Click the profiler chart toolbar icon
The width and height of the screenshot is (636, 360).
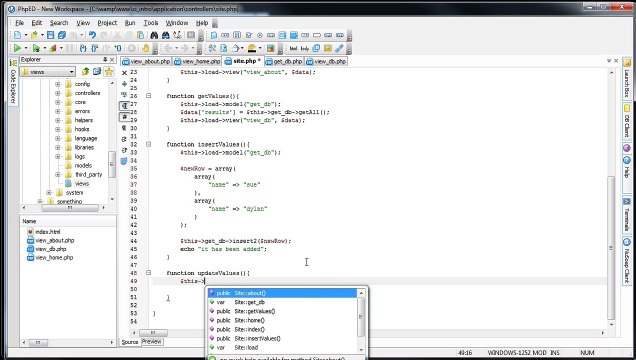(53, 48)
